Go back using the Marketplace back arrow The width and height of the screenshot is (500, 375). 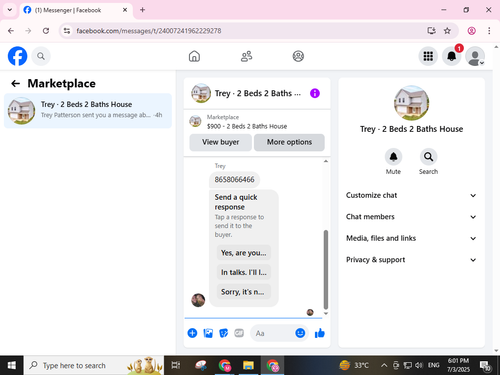[x=15, y=83]
